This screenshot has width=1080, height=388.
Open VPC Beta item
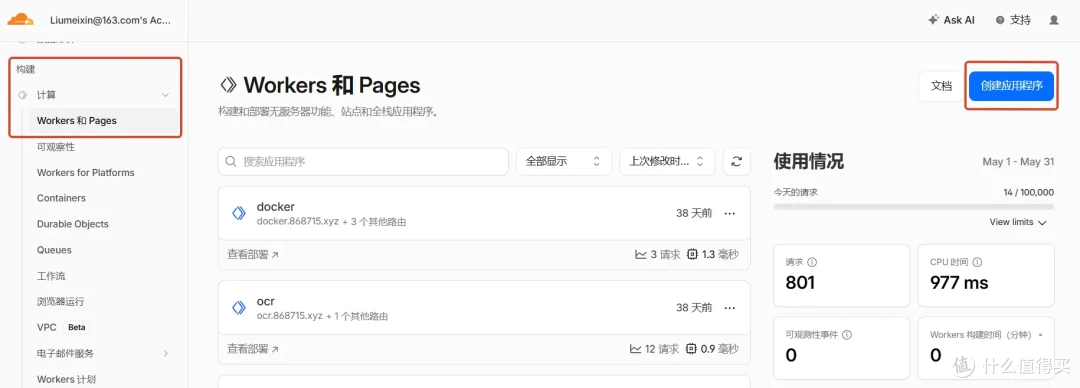[63, 327]
